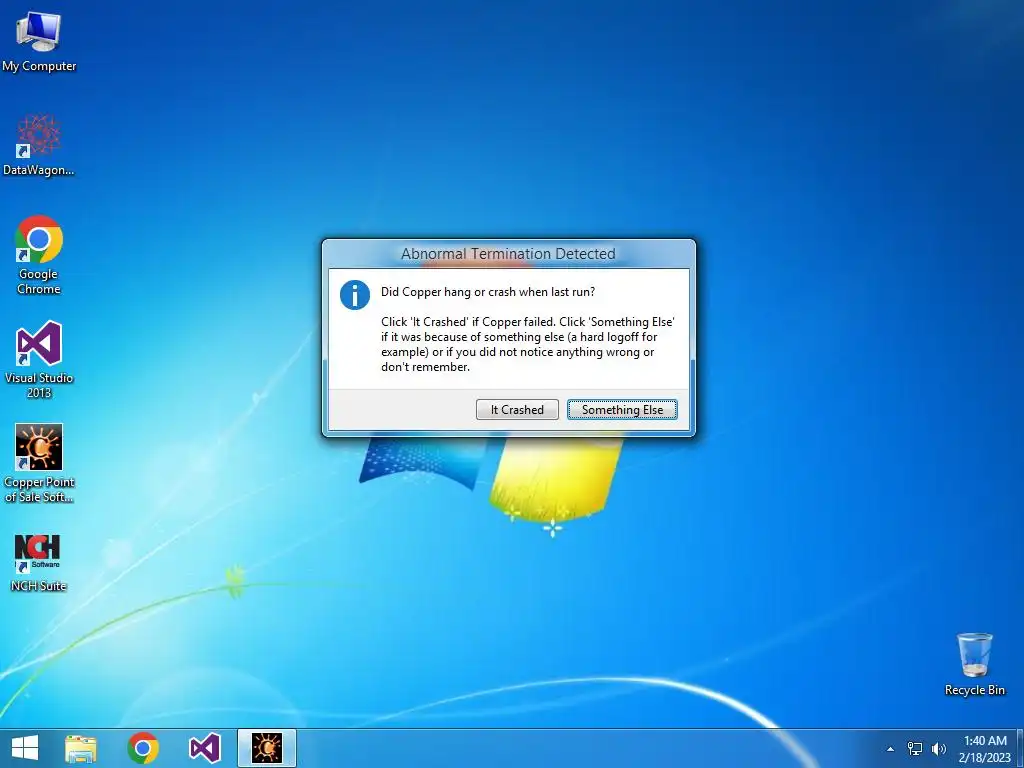Launch Chrome from the taskbar
1024x768 pixels.
pyautogui.click(x=143, y=748)
